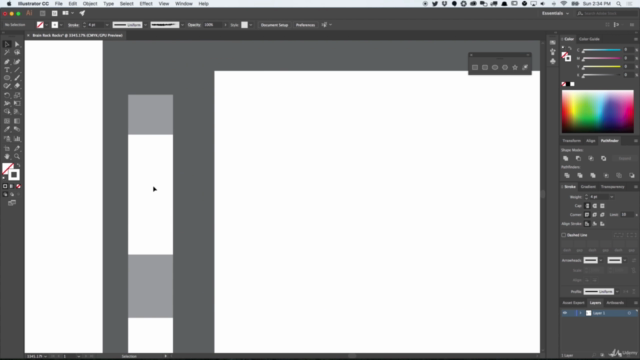
Task: Open brush definition dropdown in control bar
Action: point(182,25)
